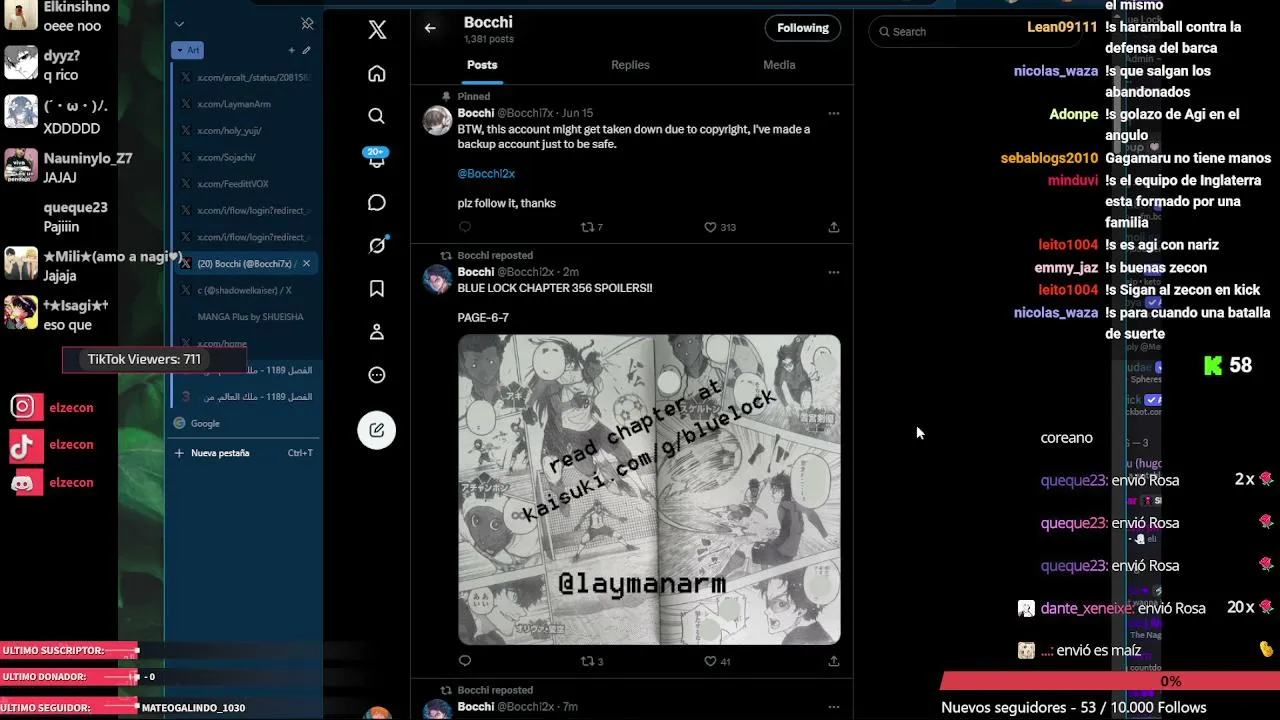Viewport: 1280px width, 720px height.
Task: Open the x.com/Sojachi/ browser tab
Action: [x=246, y=157]
